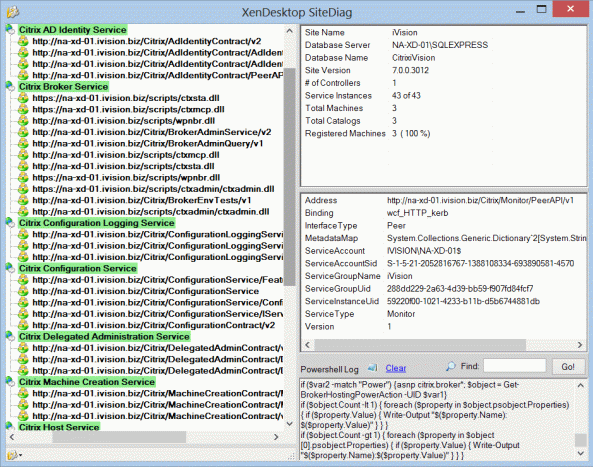Click the icon beside BrokerAdminQuery/v1 endpoint
The image size is (593, 467).
point(23,143)
